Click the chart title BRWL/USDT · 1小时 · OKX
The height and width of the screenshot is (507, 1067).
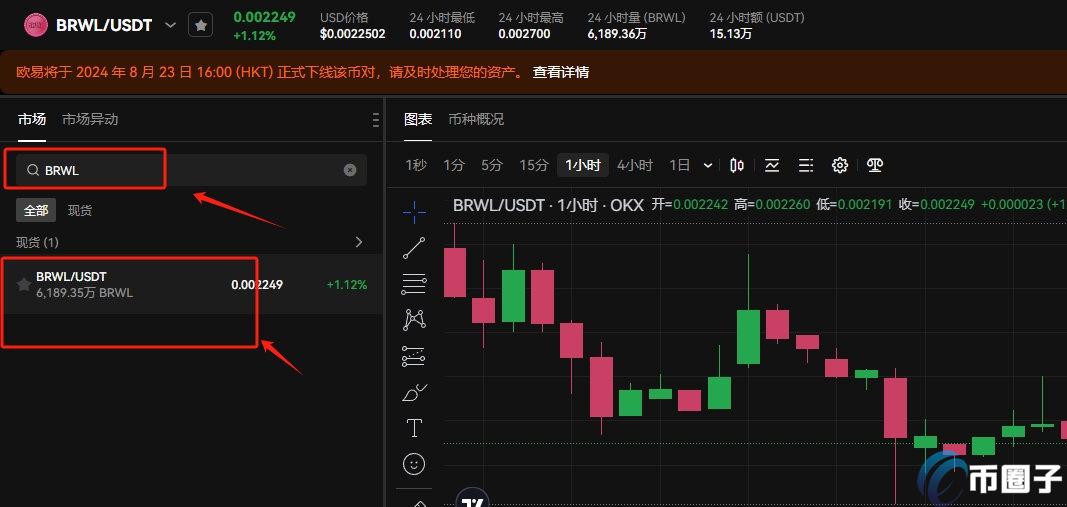[x=548, y=204]
